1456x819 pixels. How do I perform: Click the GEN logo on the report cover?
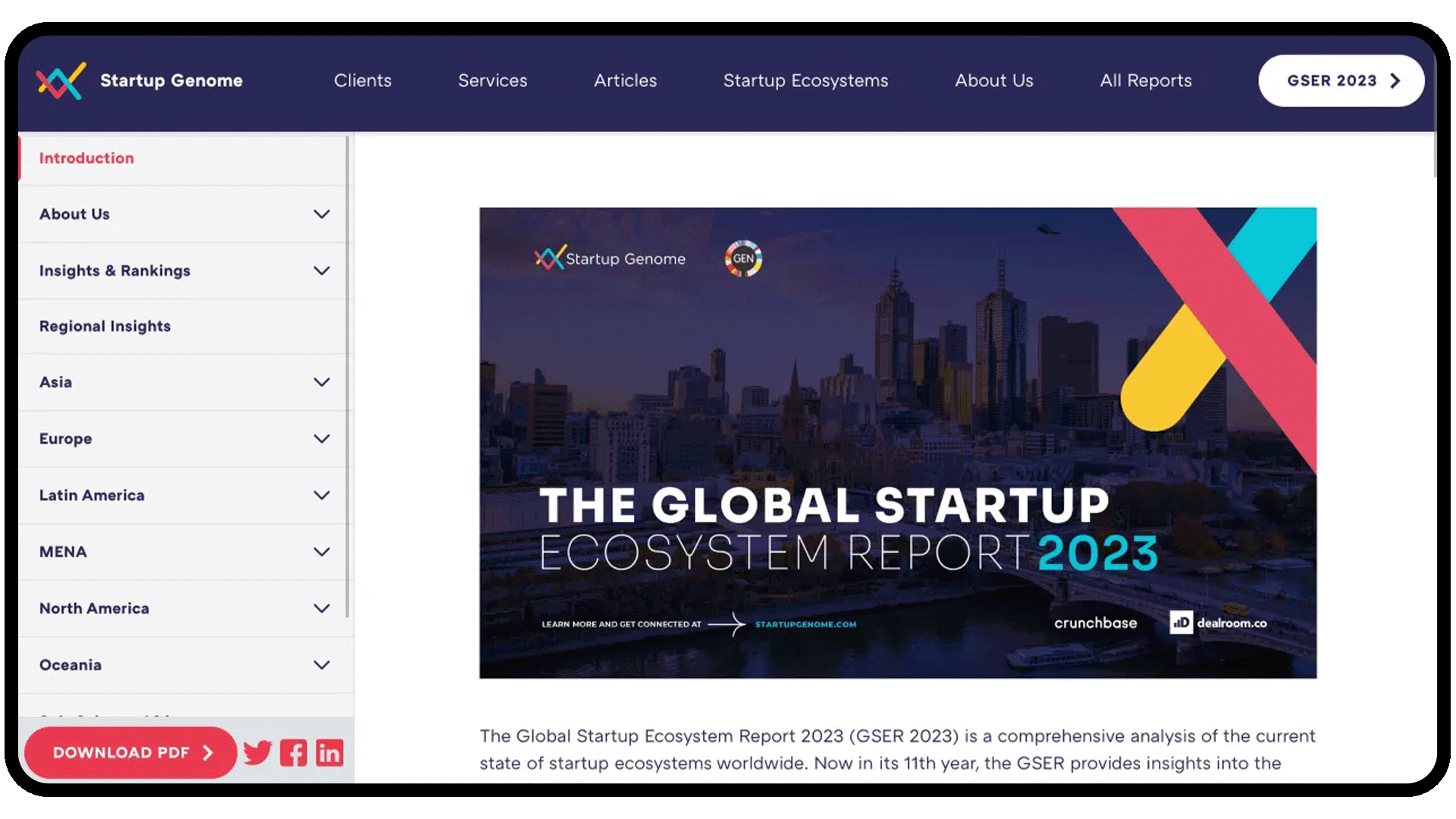tap(743, 258)
